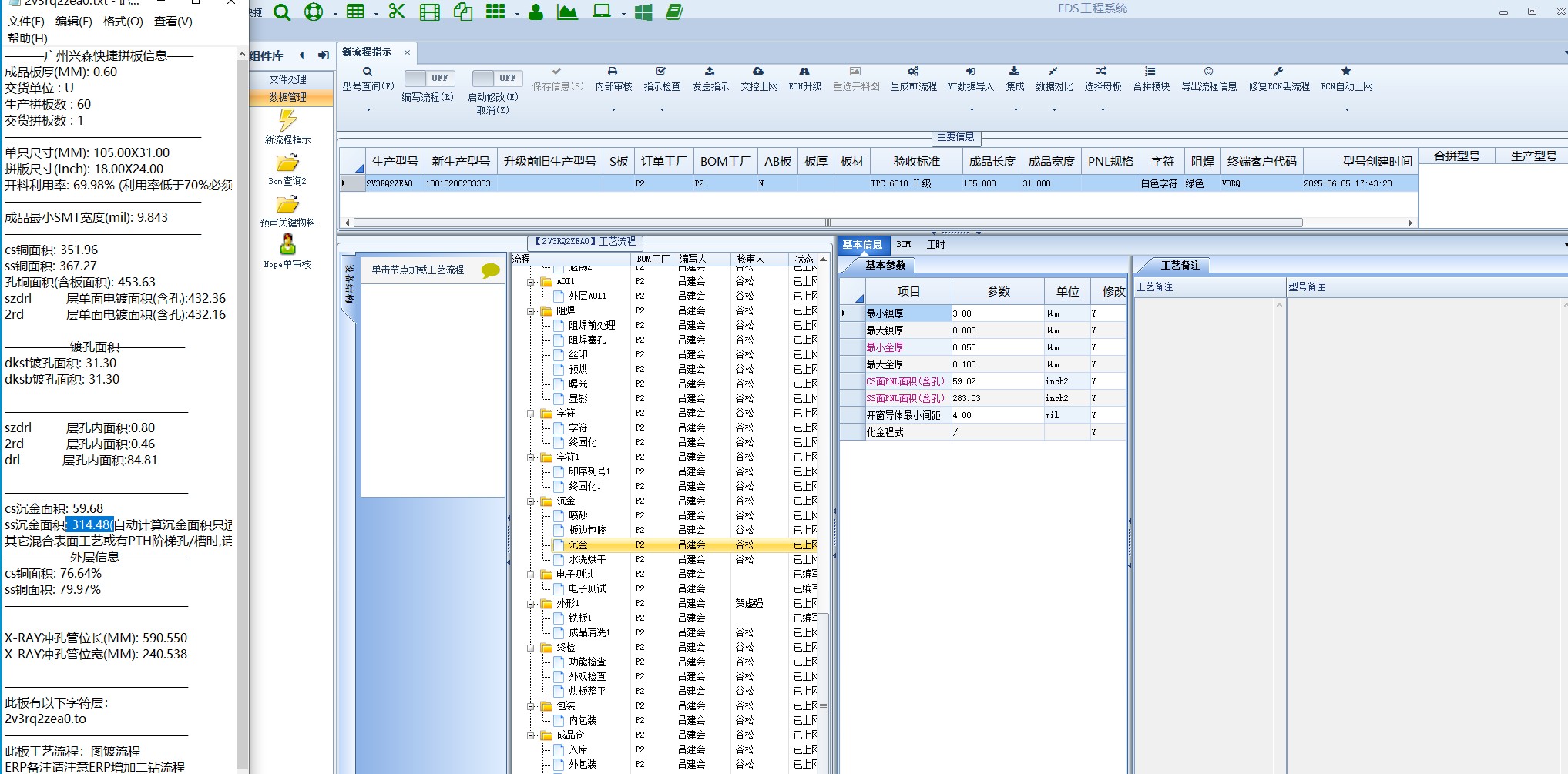Open the green book icon
1568x774 pixels.
[674, 12]
